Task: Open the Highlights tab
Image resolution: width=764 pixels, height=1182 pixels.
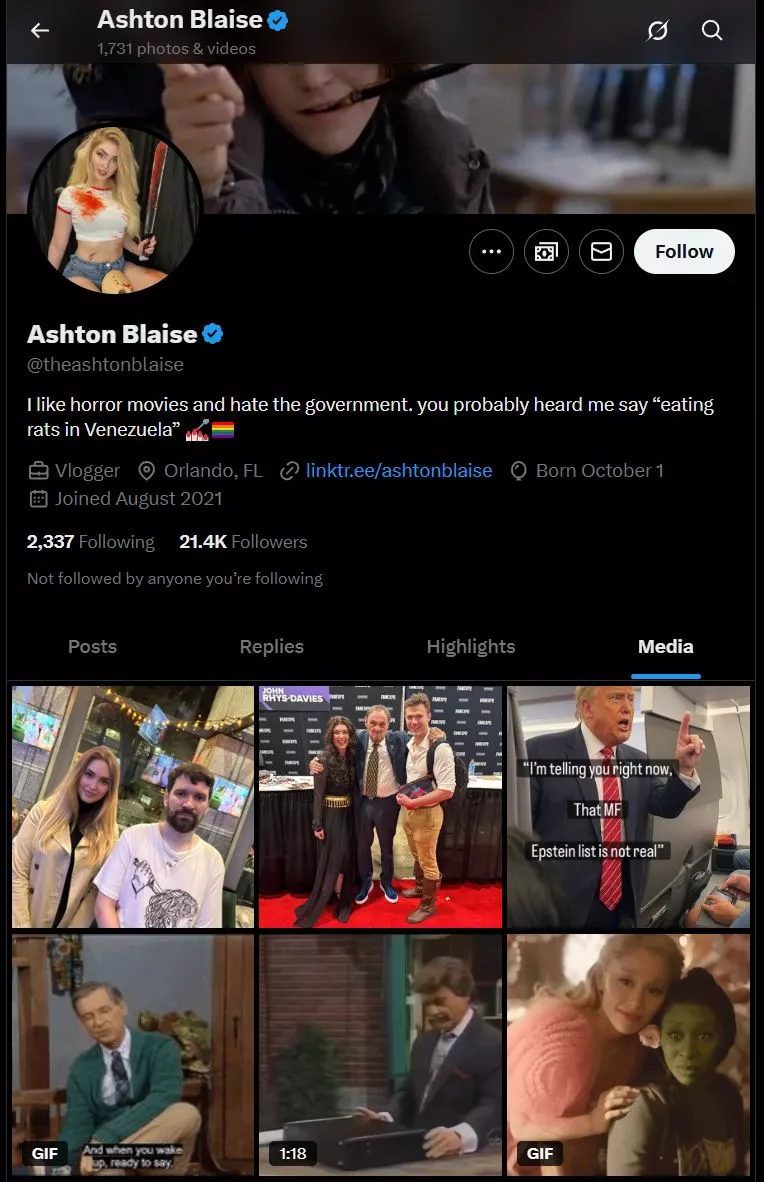Action: pos(471,647)
